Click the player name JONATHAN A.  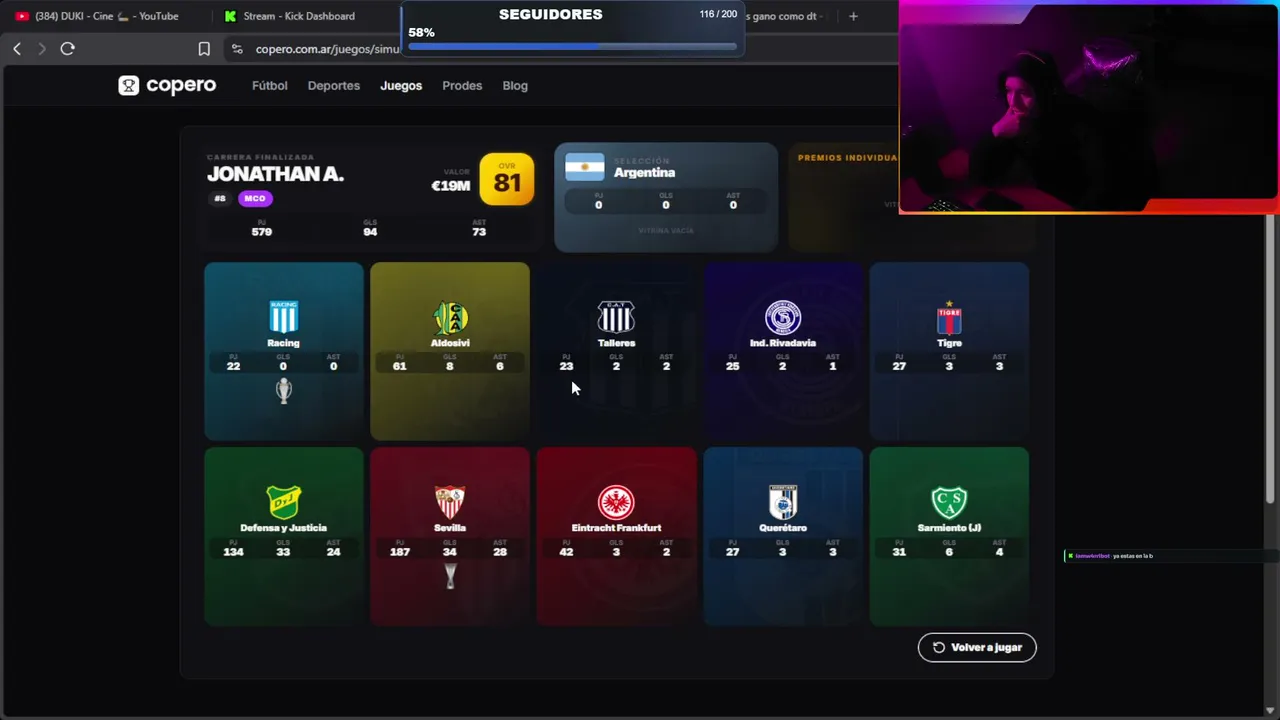pos(275,174)
